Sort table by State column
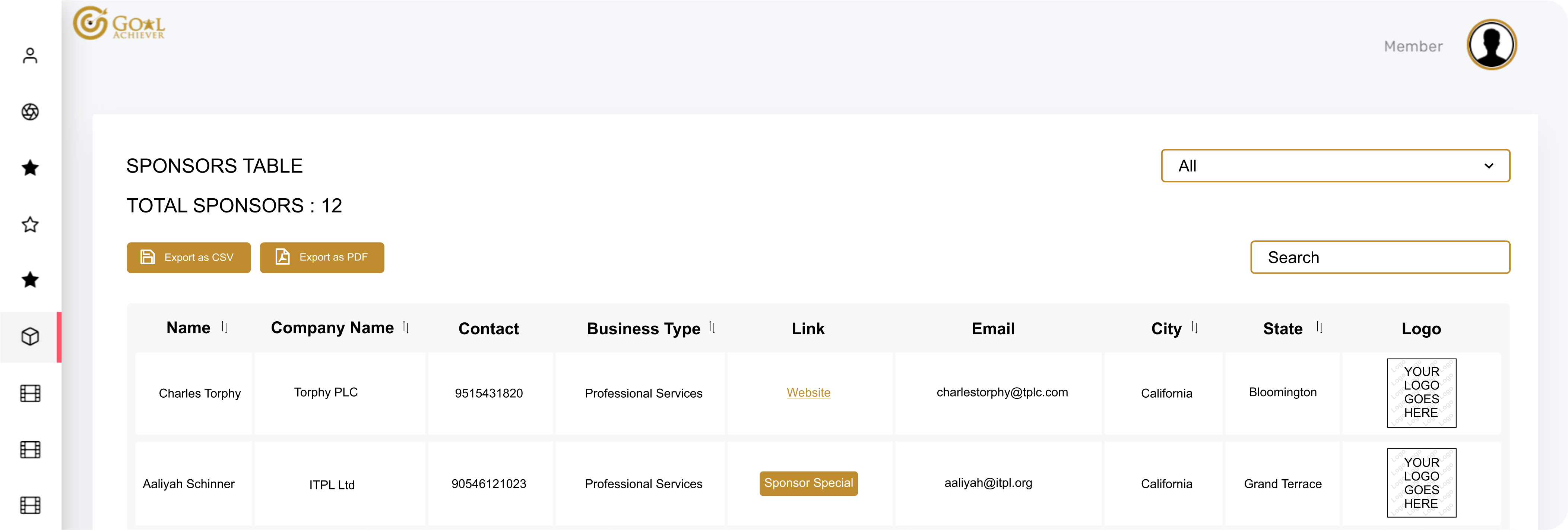 (1319, 328)
